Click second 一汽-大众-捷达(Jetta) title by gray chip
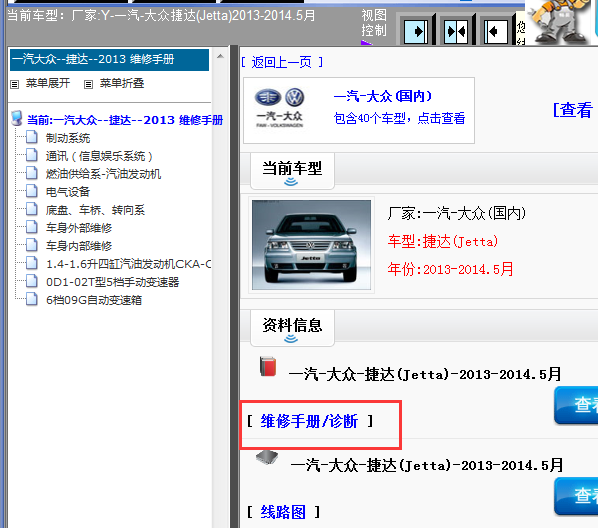Image resolution: width=598 pixels, height=528 pixels. (427, 465)
